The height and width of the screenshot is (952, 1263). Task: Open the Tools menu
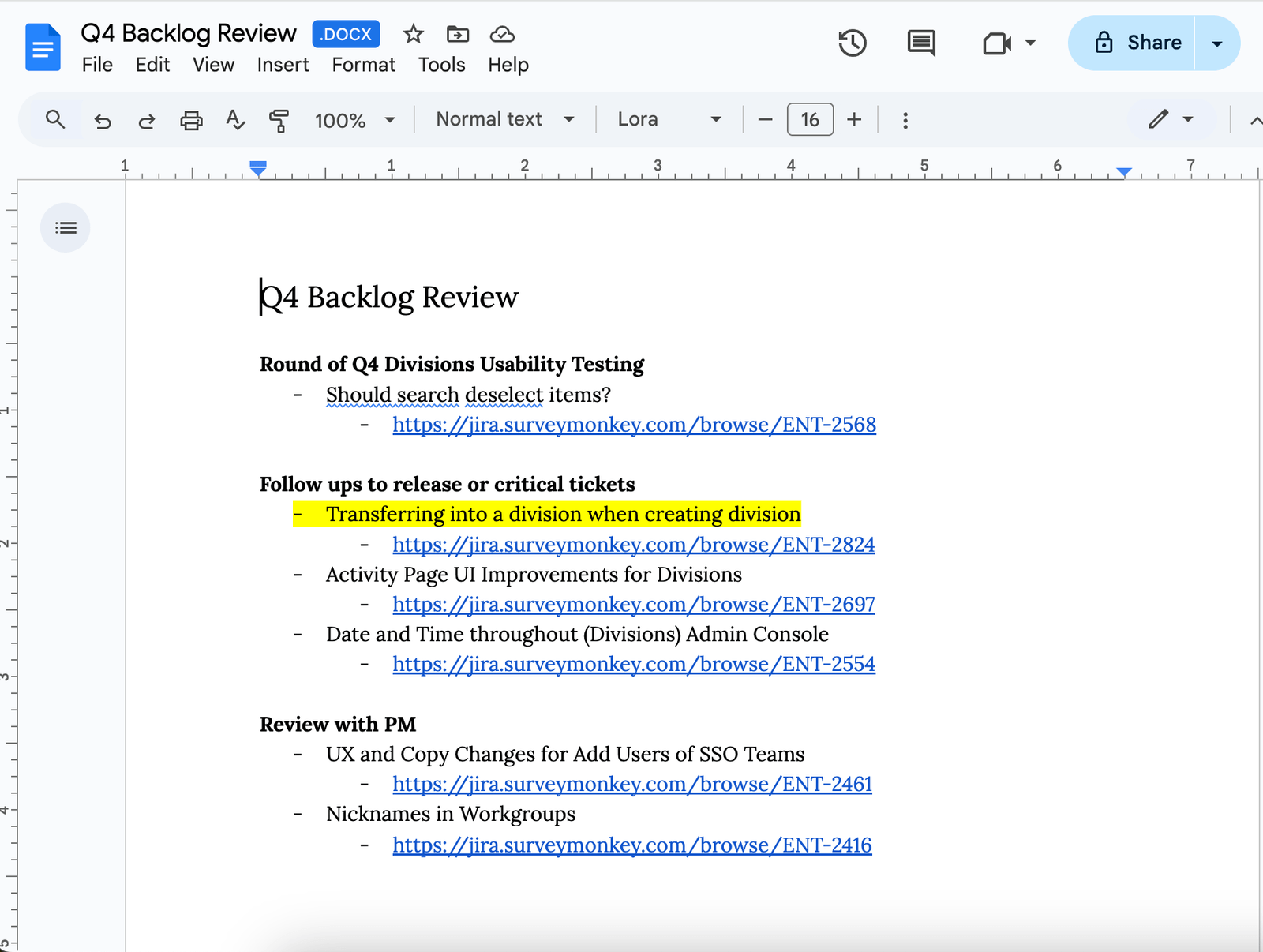pos(441,65)
